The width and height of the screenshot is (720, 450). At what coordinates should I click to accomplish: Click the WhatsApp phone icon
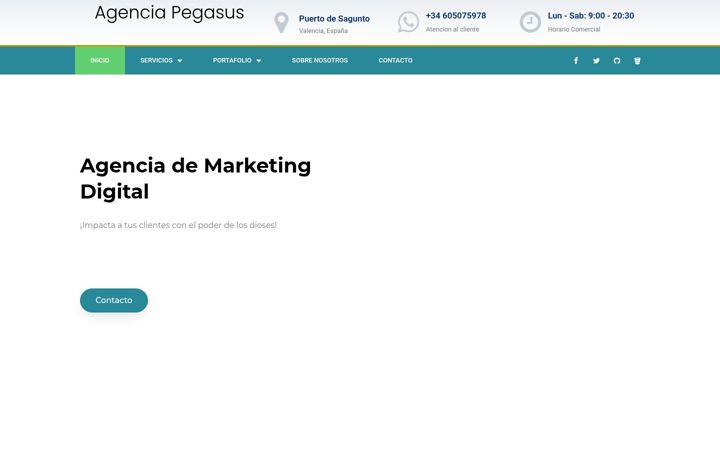408,22
